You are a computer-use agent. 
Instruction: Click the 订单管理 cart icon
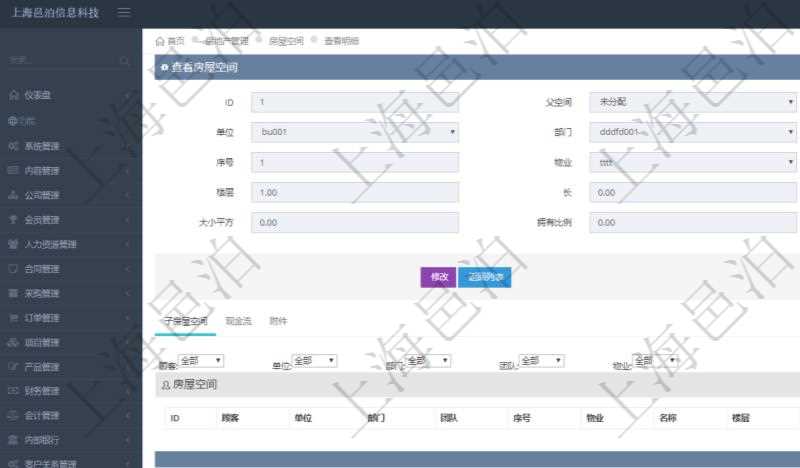point(13,318)
